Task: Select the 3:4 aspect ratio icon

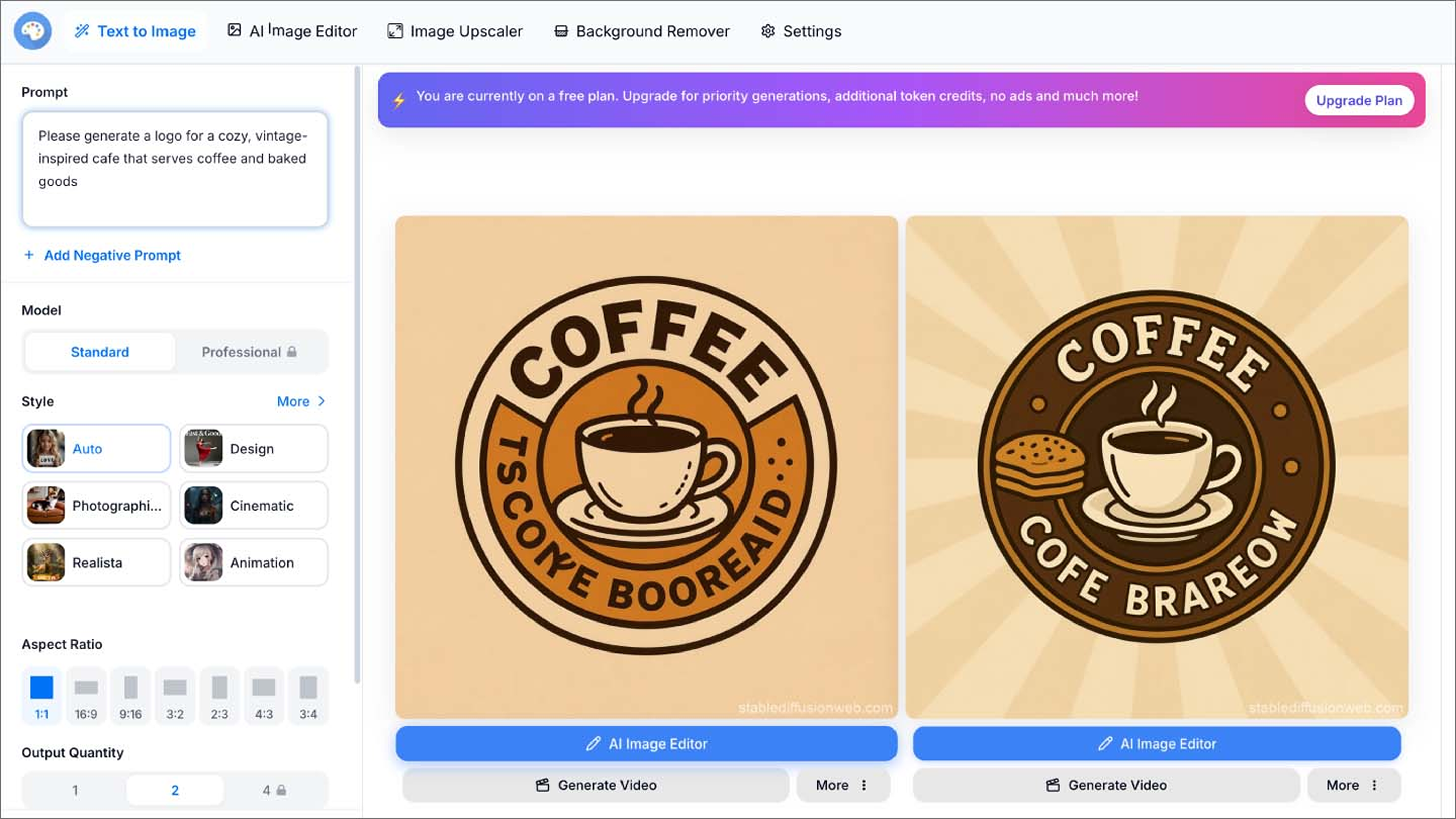Action: (308, 696)
